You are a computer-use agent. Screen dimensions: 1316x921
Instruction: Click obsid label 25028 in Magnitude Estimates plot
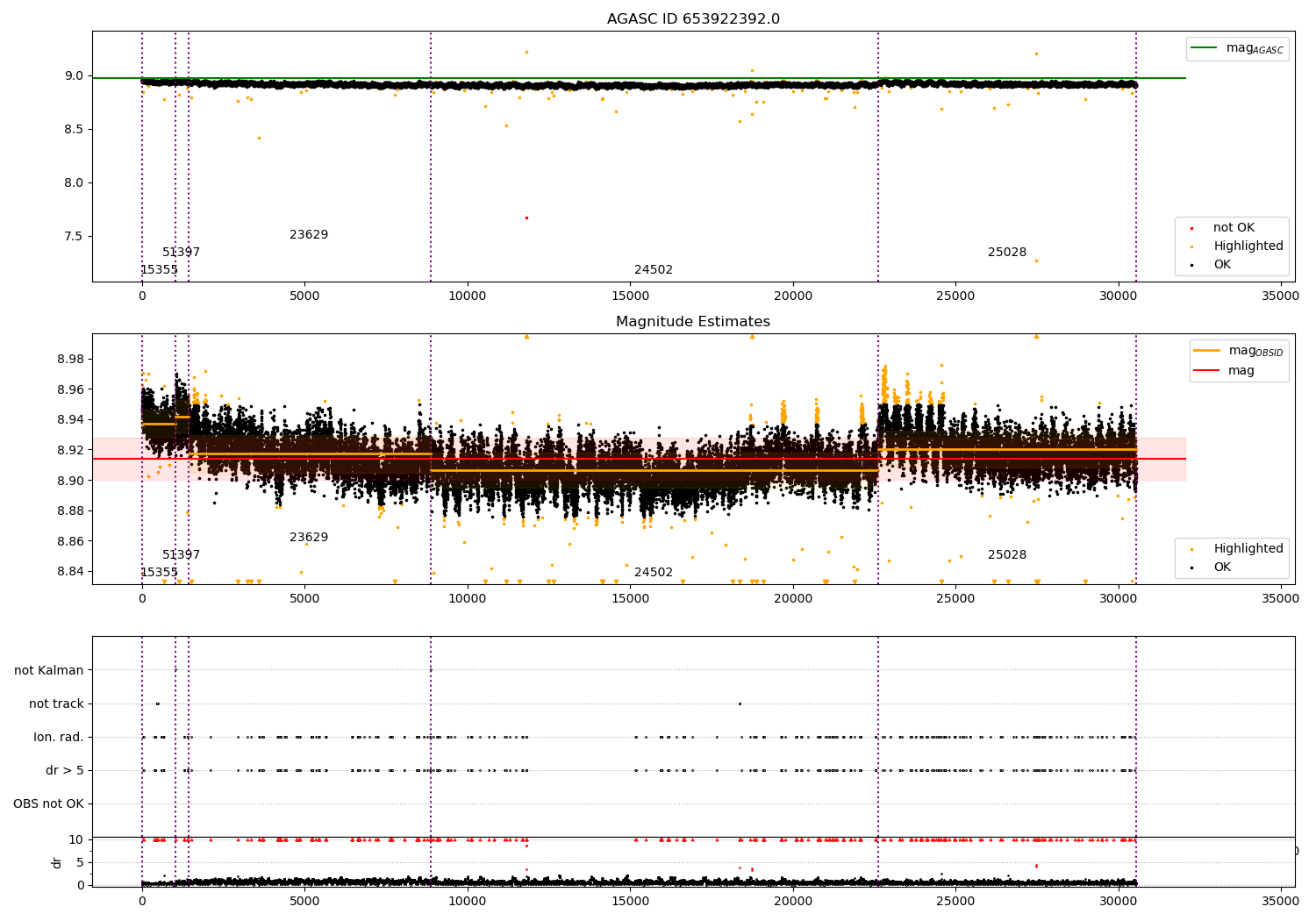click(1007, 555)
